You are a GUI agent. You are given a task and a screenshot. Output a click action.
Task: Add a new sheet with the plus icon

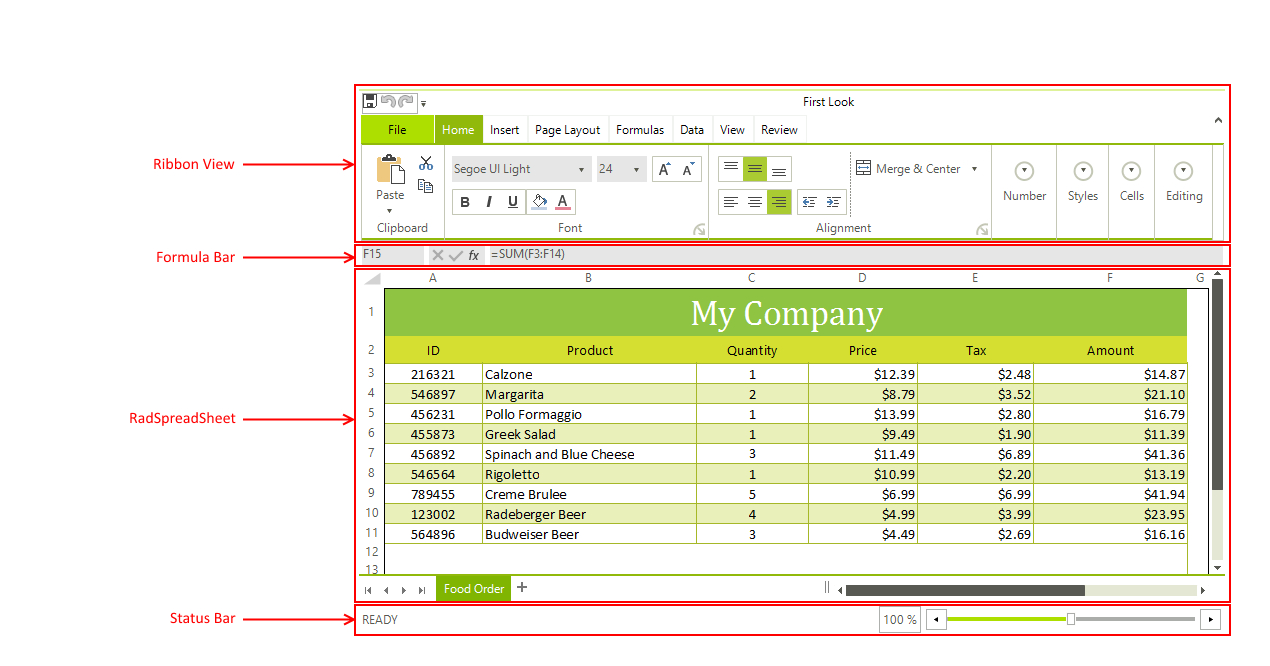(522, 588)
